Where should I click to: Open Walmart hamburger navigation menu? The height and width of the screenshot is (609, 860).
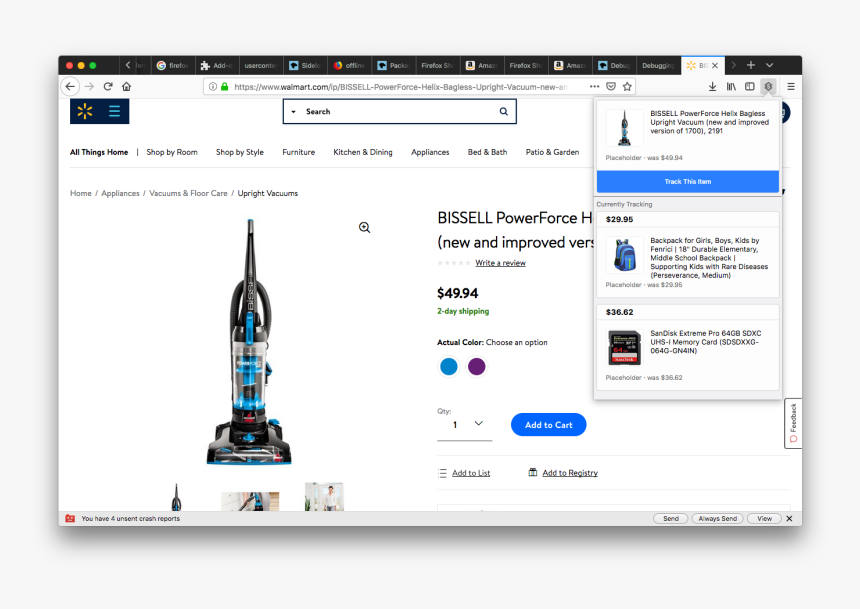114,111
